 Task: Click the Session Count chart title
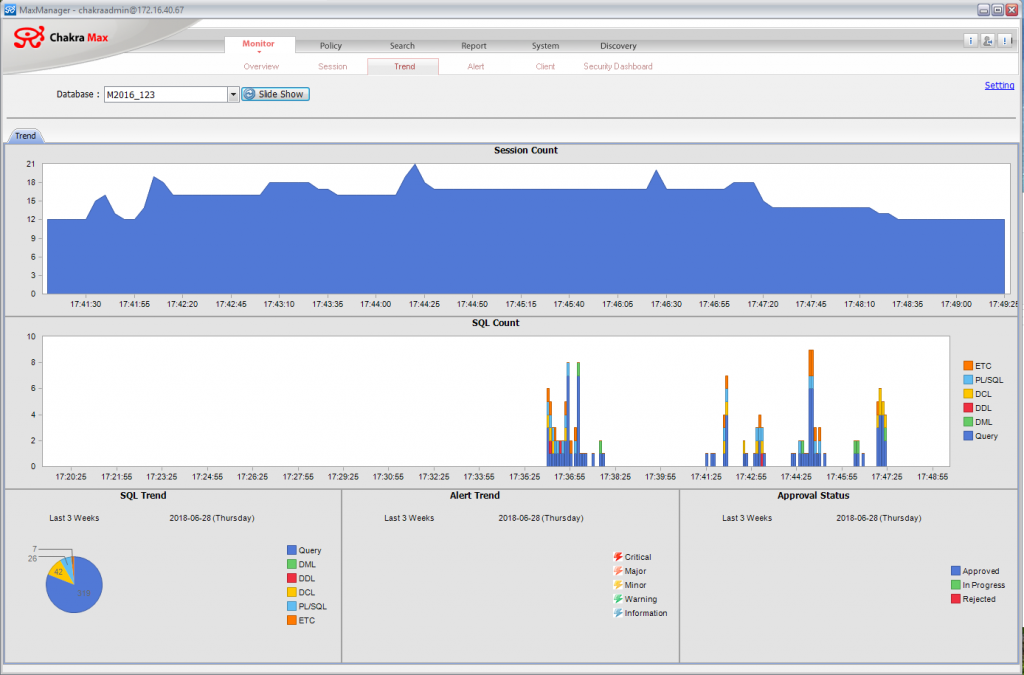[x=526, y=150]
